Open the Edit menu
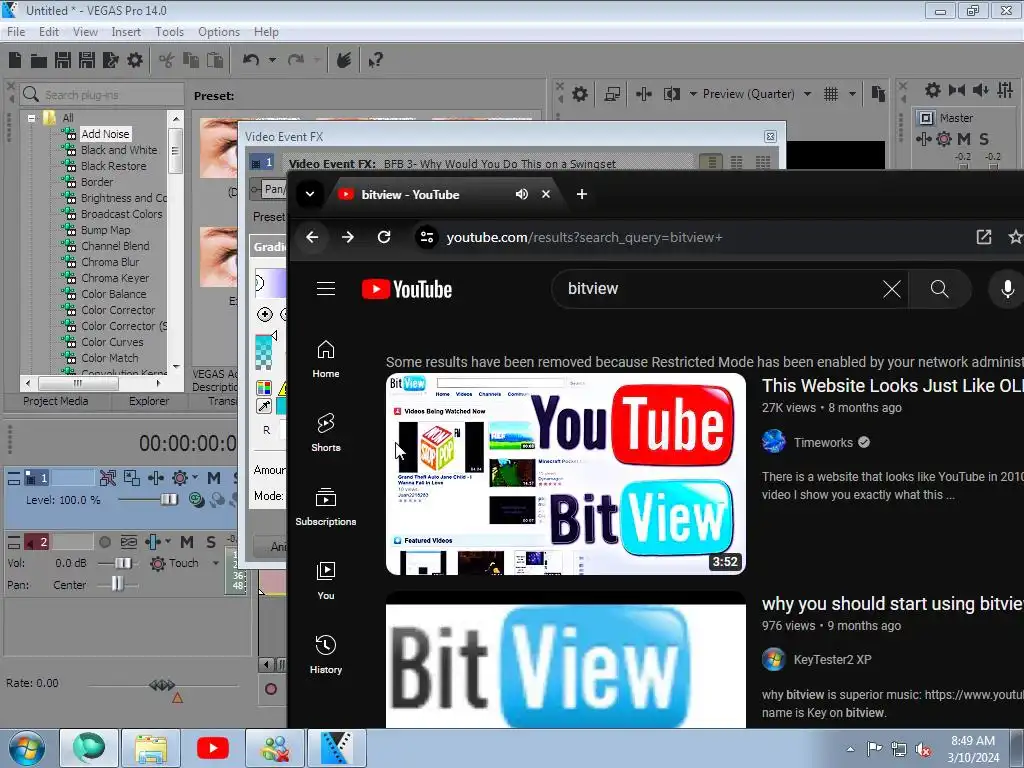The height and width of the screenshot is (768, 1024). pyautogui.click(x=49, y=32)
